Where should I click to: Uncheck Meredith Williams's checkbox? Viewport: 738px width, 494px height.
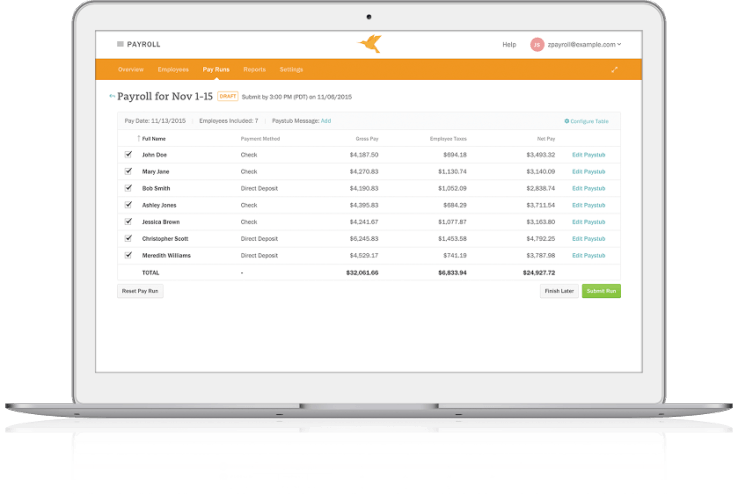coord(128,255)
